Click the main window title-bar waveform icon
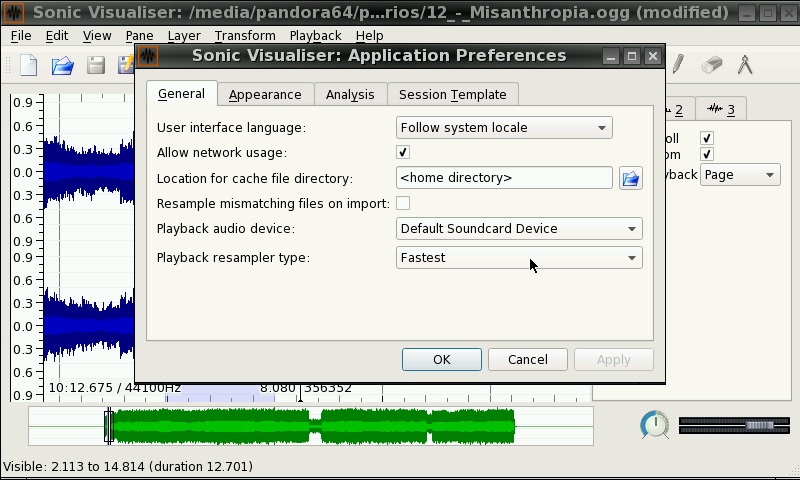The width and height of the screenshot is (800, 480). pos(14,12)
